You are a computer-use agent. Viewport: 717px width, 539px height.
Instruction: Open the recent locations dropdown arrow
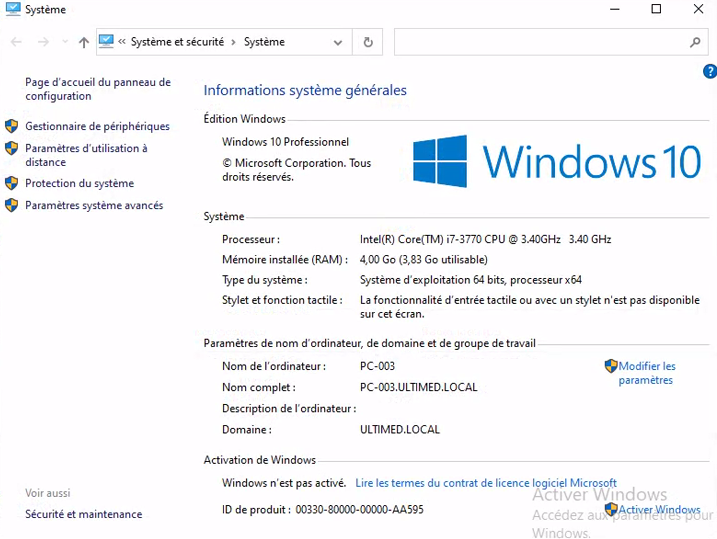(65, 42)
